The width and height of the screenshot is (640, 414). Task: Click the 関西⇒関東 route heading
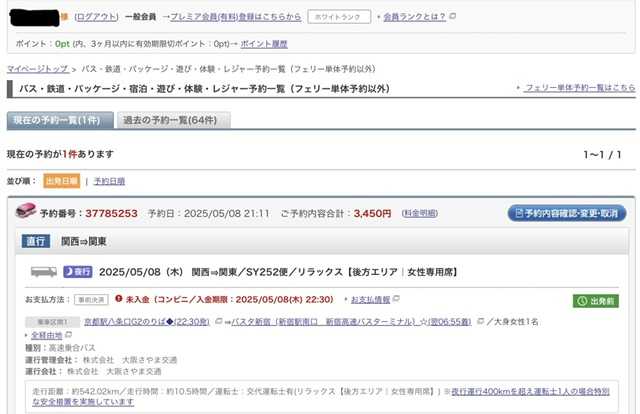point(84,241)
